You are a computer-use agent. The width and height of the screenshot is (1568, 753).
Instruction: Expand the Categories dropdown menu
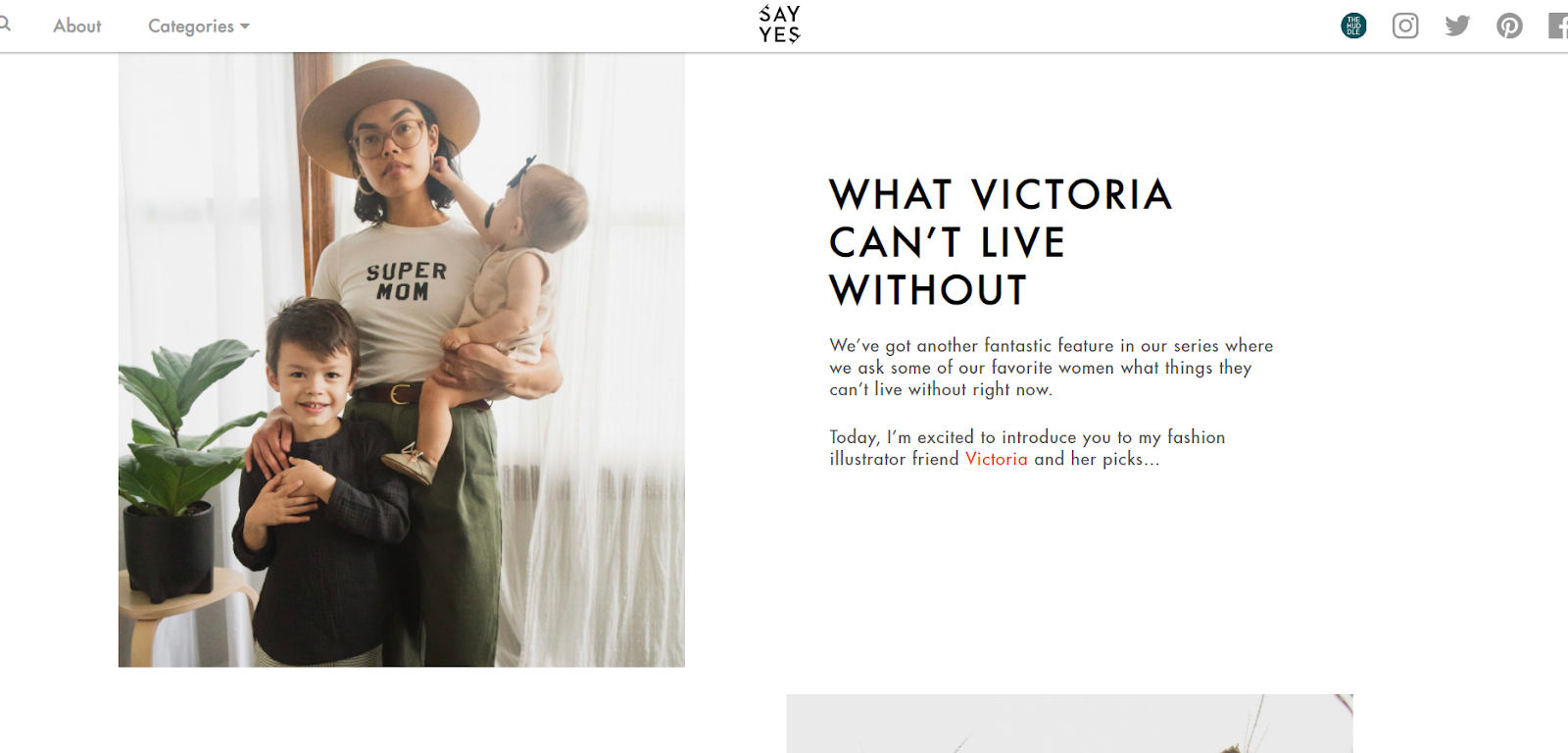[199, 26]
